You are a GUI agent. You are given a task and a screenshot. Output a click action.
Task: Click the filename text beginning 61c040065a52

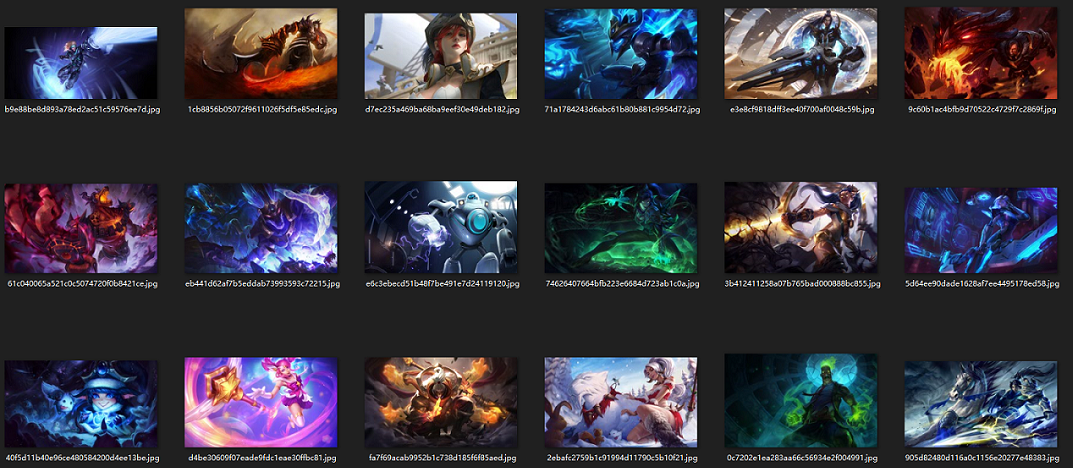(81, 283)
